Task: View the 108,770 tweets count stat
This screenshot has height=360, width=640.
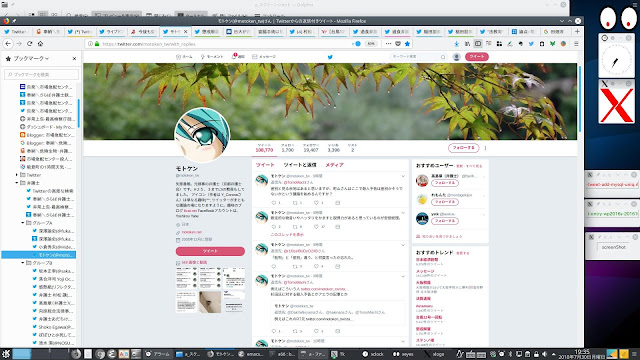Action: coord(264,148)
